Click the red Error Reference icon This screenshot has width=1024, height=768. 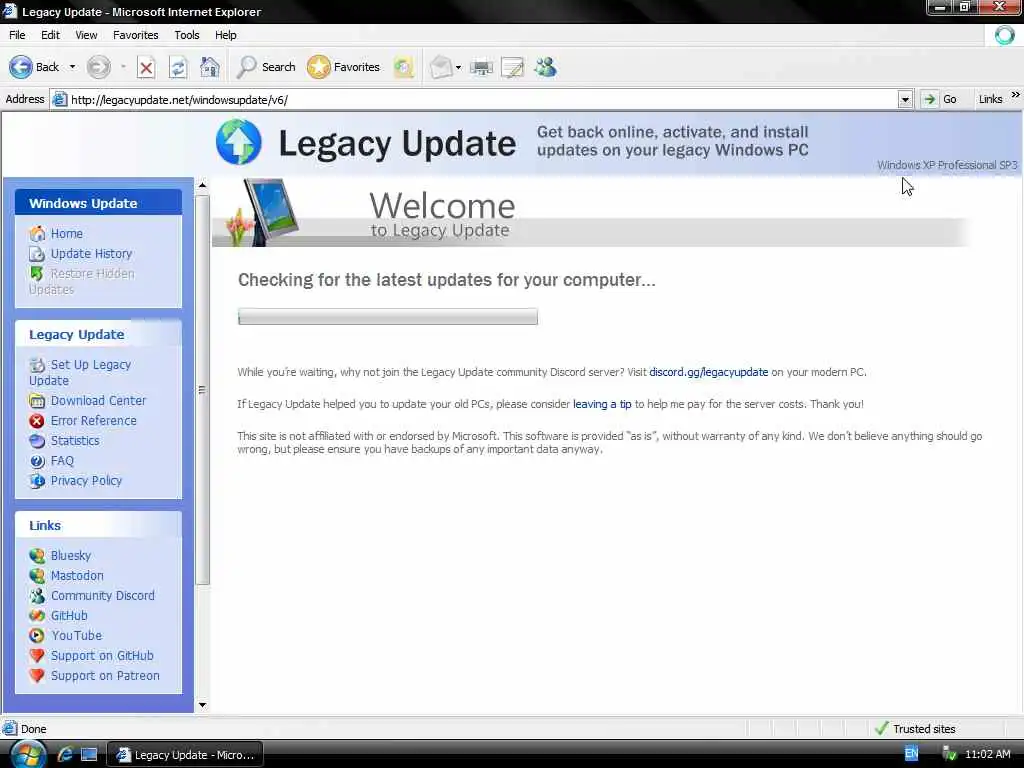point(37,421)
